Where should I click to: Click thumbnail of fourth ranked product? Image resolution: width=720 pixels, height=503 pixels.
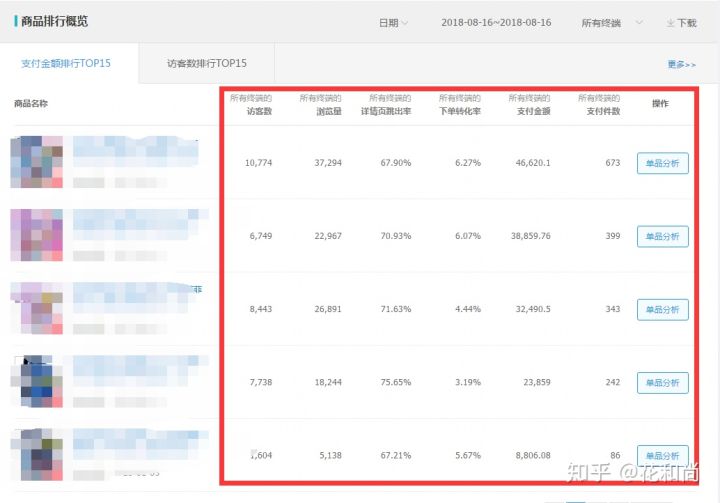(37, 381)
